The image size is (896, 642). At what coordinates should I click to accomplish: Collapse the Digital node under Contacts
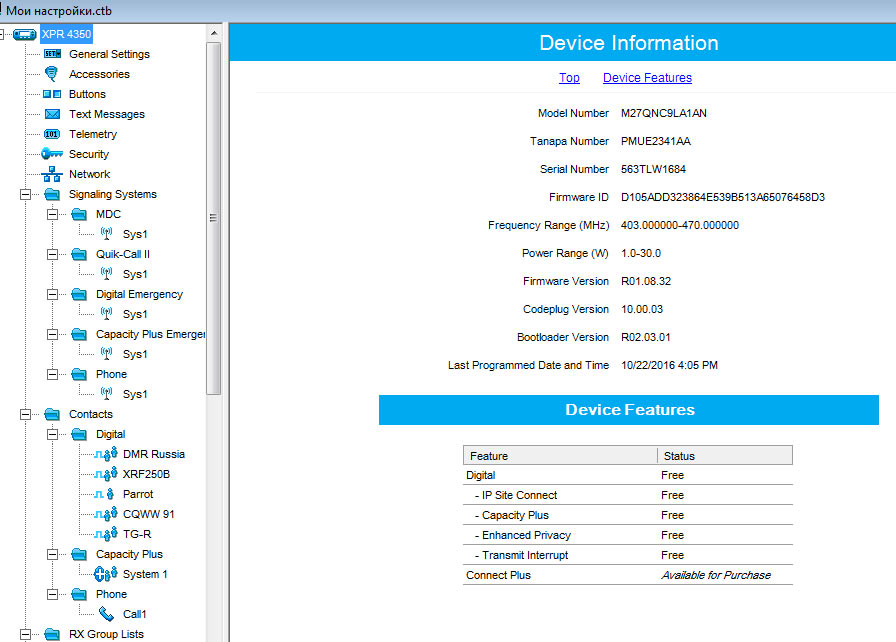coord(52,434)
